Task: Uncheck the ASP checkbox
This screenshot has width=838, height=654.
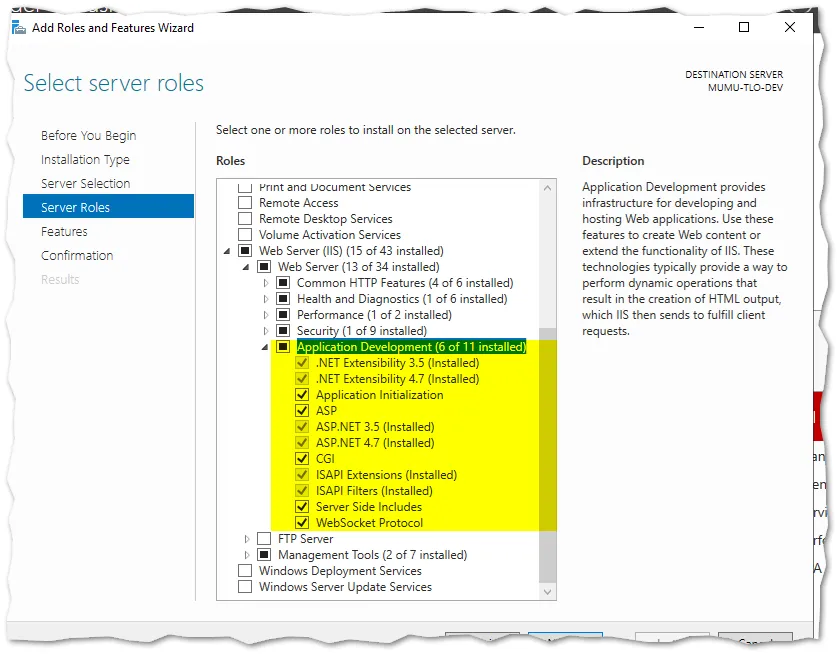Action: pos(302,411)
